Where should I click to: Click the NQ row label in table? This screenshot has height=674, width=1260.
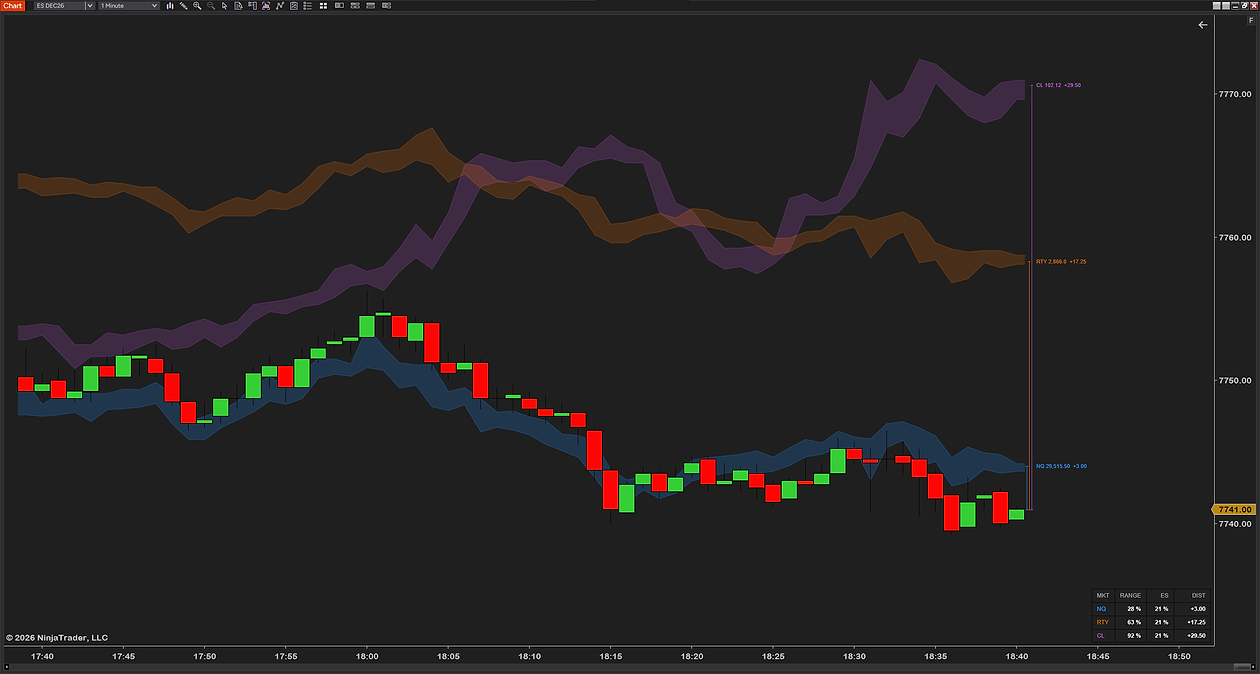1101,609
